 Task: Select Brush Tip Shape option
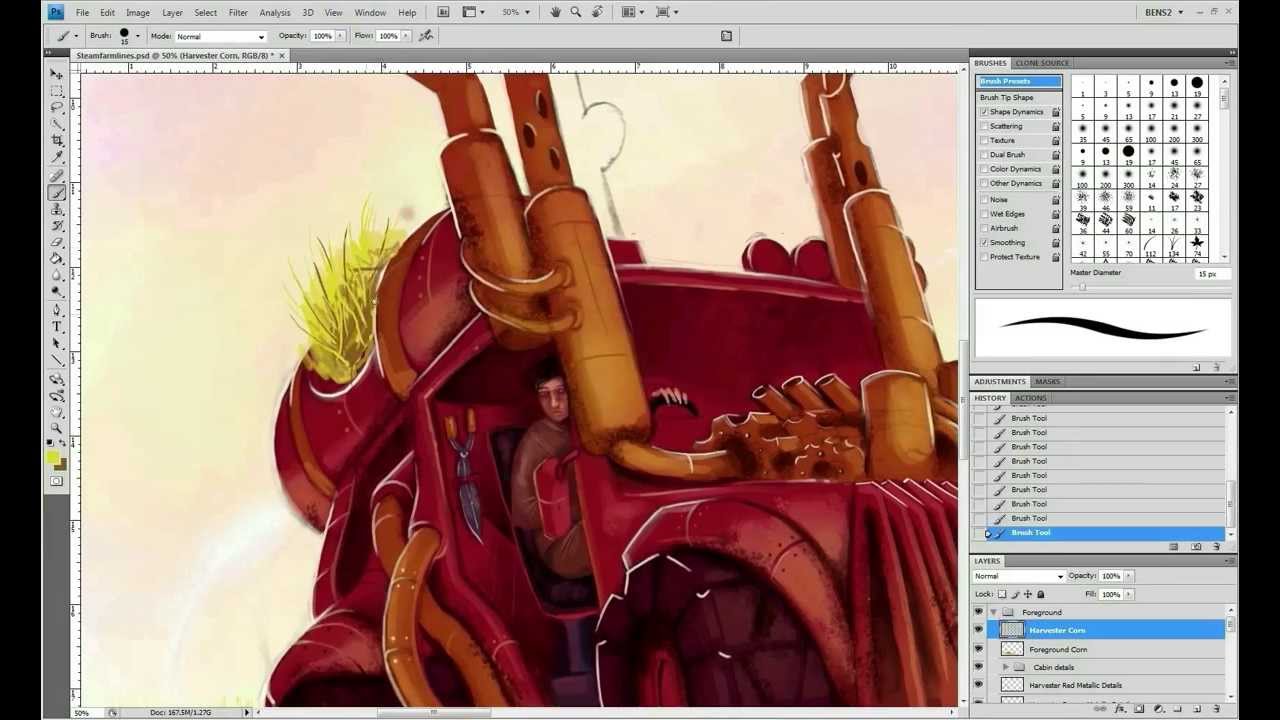[x=1007, y=98]
